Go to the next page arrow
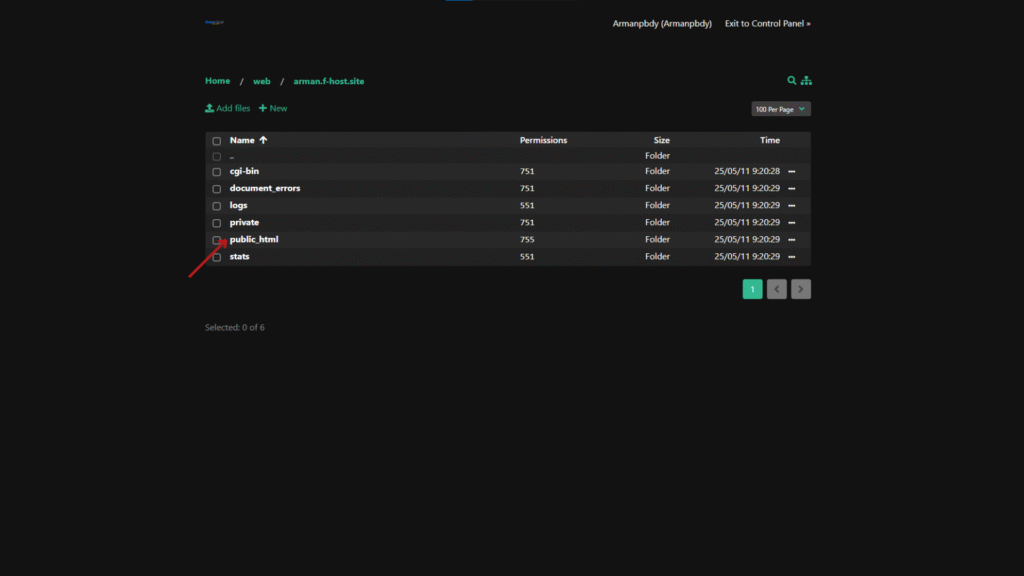 click(800, 289)
